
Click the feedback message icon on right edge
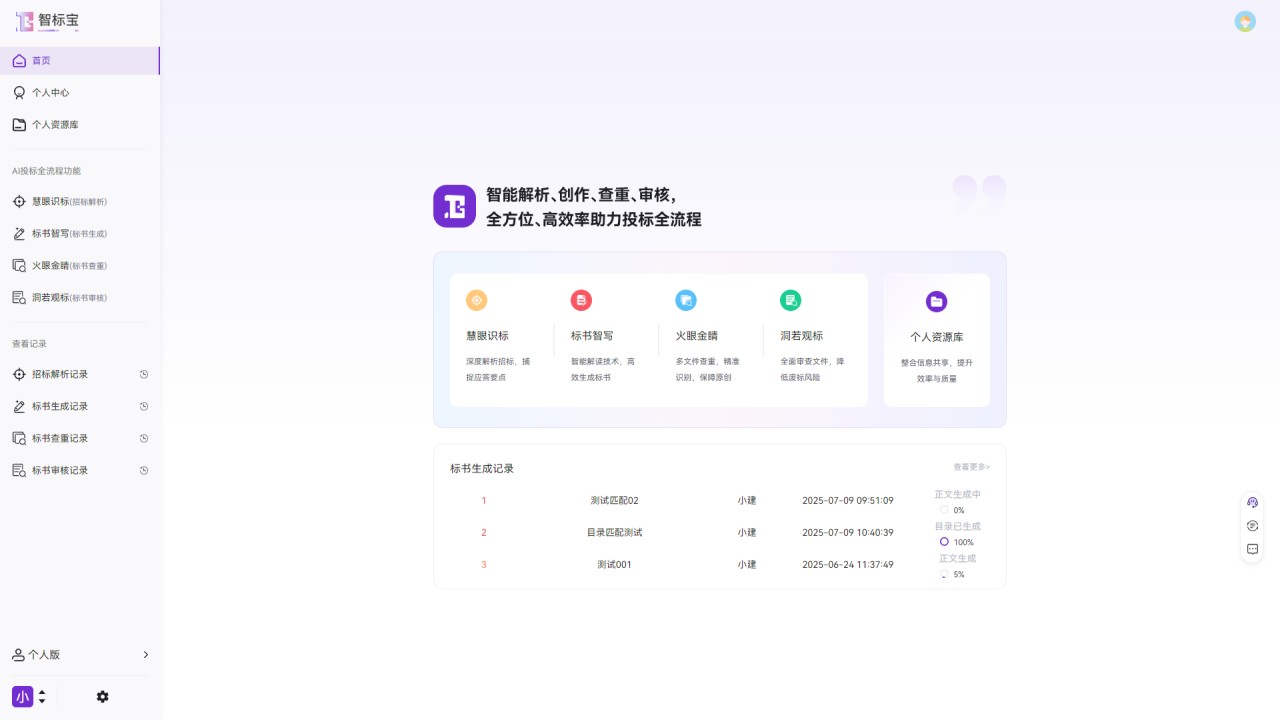click(x=1252, y=548)
